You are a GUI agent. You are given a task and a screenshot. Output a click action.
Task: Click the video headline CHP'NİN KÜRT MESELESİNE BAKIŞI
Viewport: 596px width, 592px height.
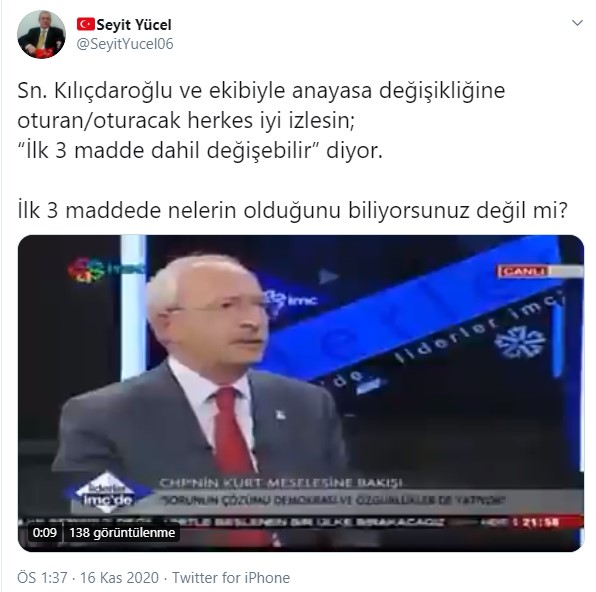(281, 483)
